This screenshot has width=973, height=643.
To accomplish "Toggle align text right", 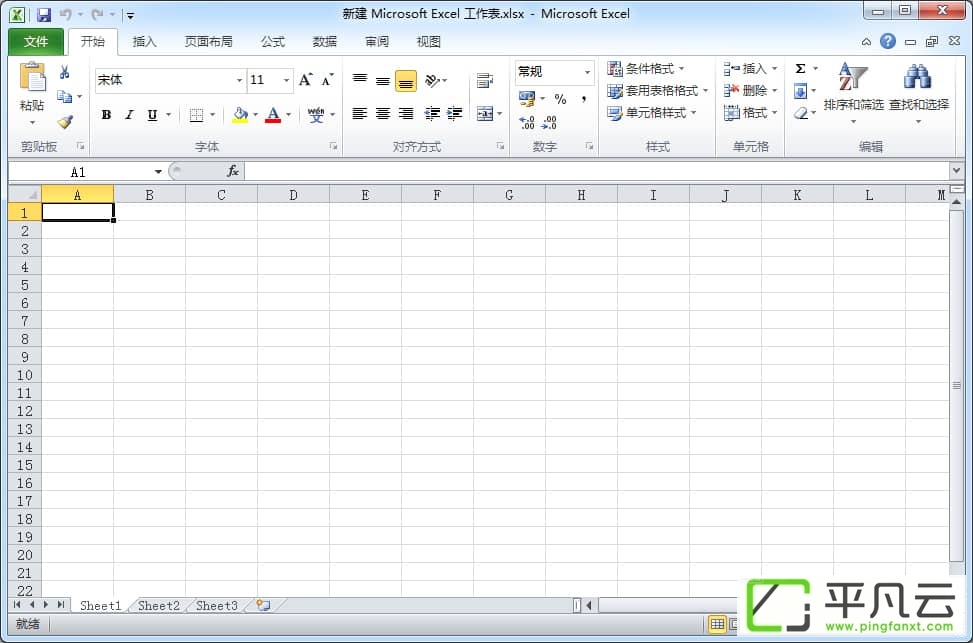I will click(x=406, y=113).
